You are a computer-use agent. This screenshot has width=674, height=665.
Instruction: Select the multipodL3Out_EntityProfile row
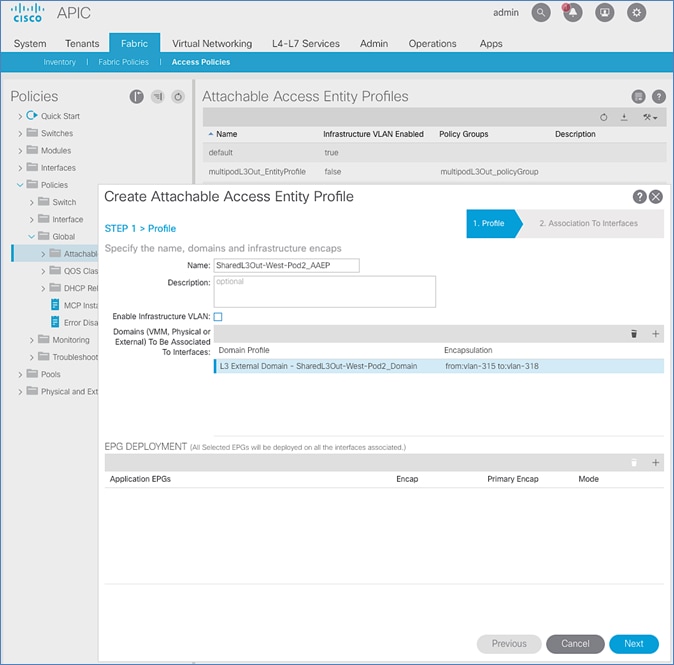434,172
